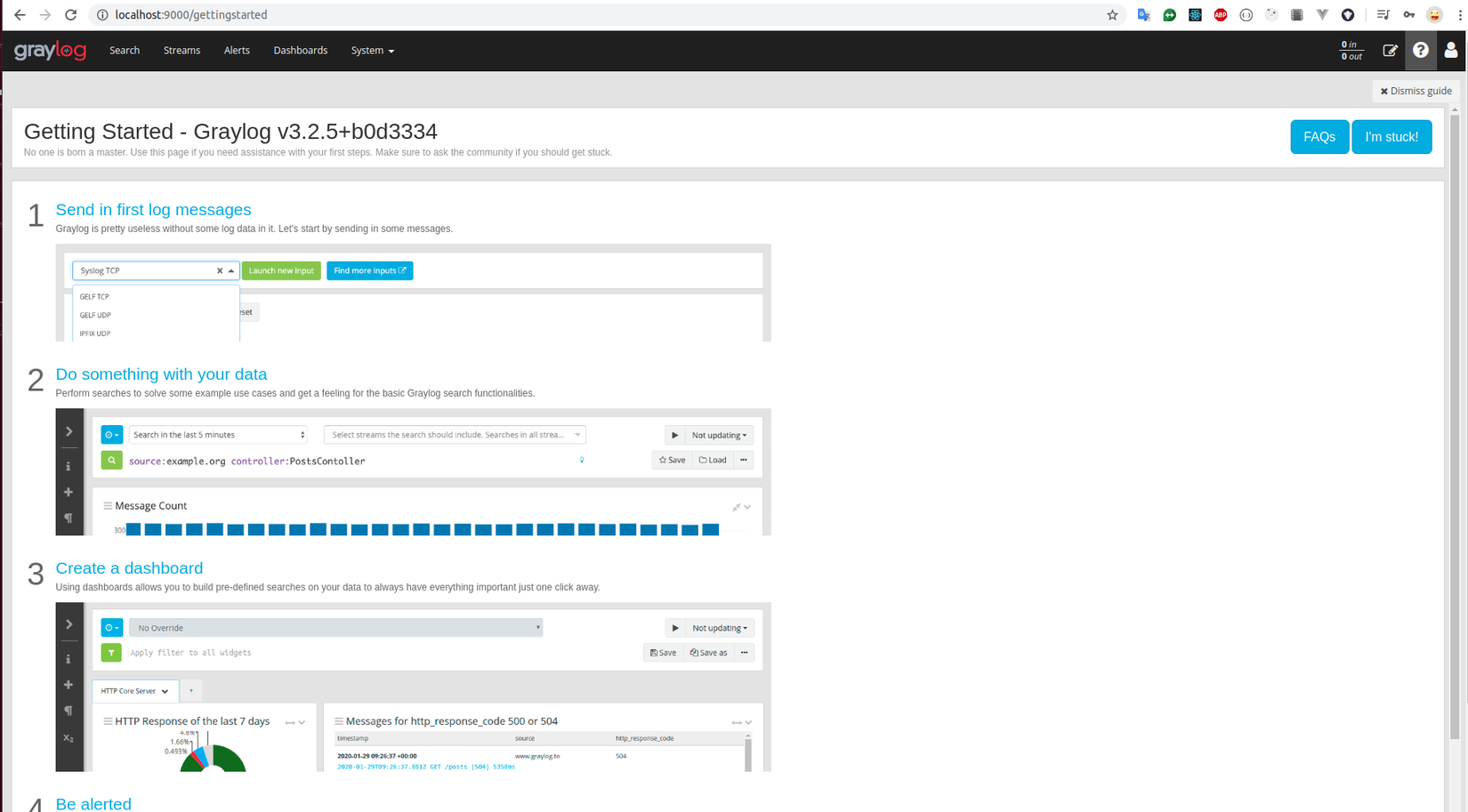The image size is (1468, 812).
Task: Open the Not updating dropdown in step 2
Action: (x=720, y=435)
